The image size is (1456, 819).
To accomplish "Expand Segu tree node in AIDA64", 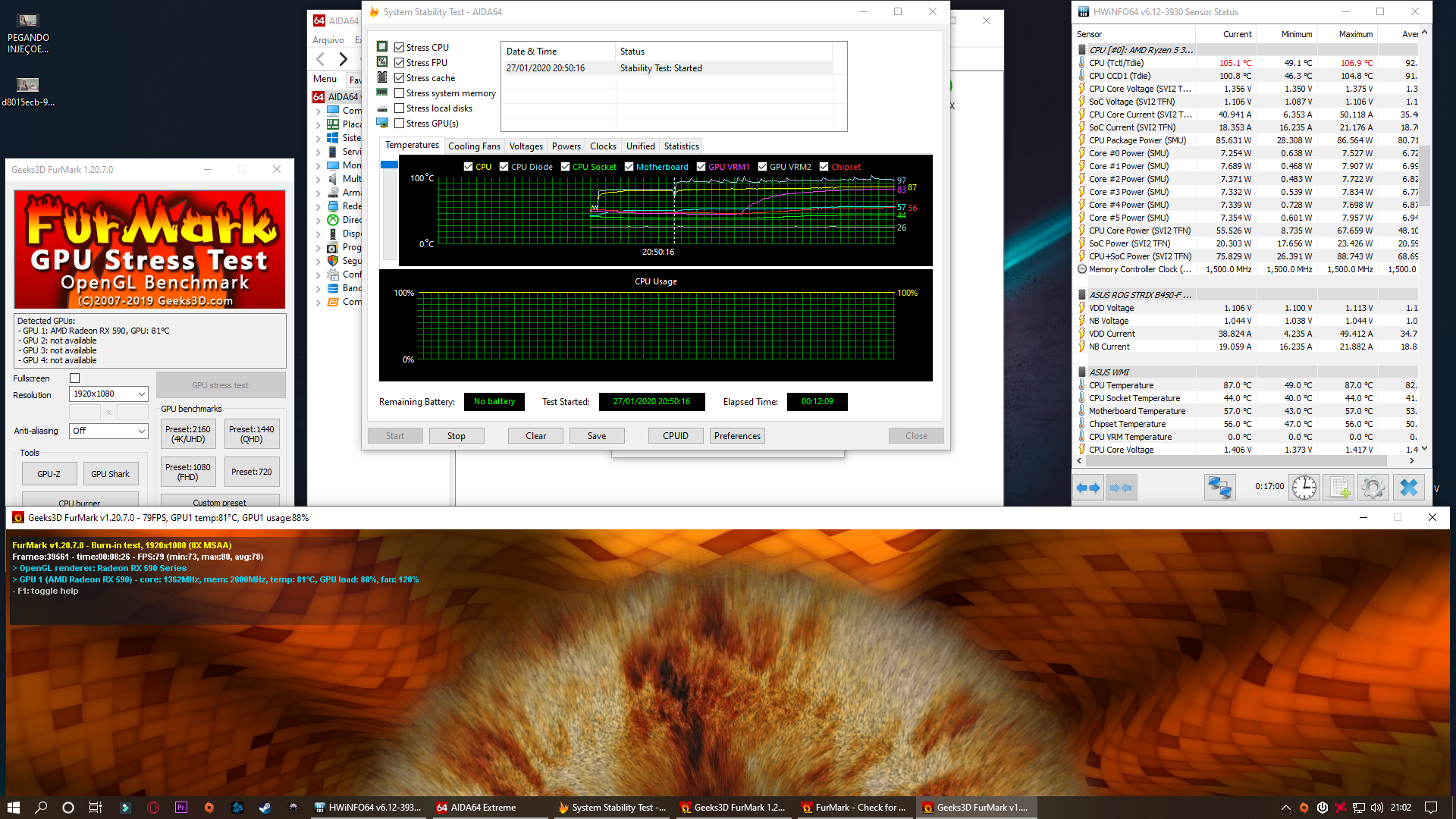I will [x=318, y=261].
